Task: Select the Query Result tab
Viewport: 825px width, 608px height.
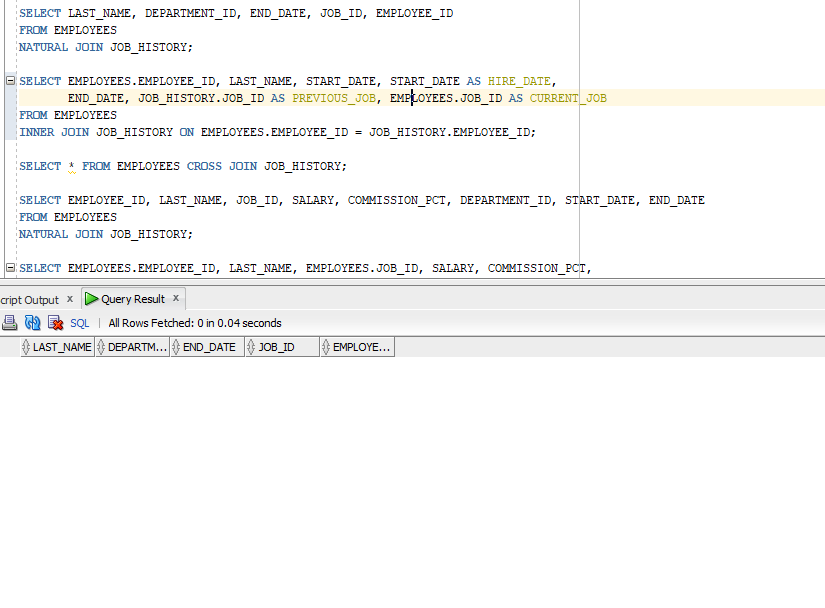Action: [133, 298]
